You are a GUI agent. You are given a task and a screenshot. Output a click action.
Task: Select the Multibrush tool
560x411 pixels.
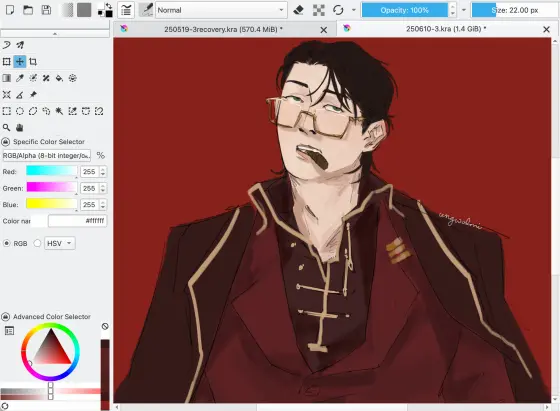[x=20, y=45]
